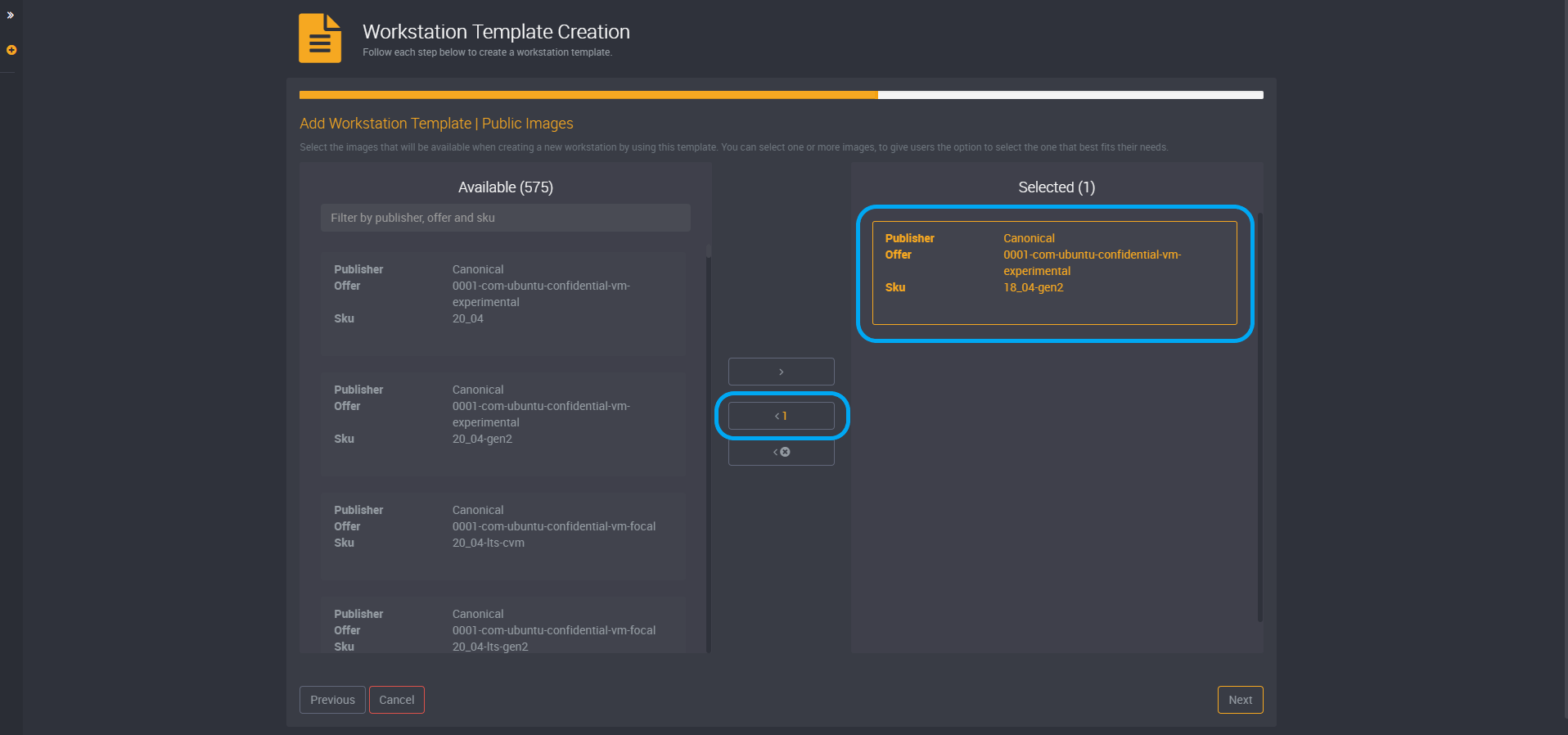Click the '18_04-gen2' Sku value
The height and width of the screenshot is (735, 1568).
click(x=1034, y=287)
